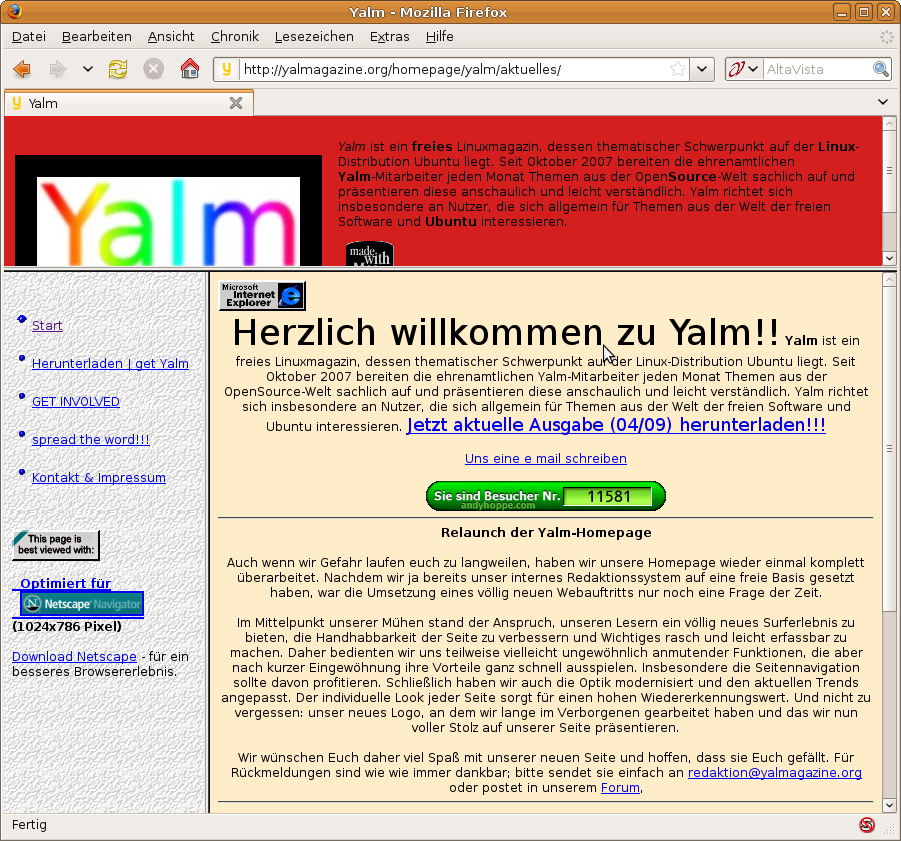
Task: Open the Extras menu
Action: point(390,37)
